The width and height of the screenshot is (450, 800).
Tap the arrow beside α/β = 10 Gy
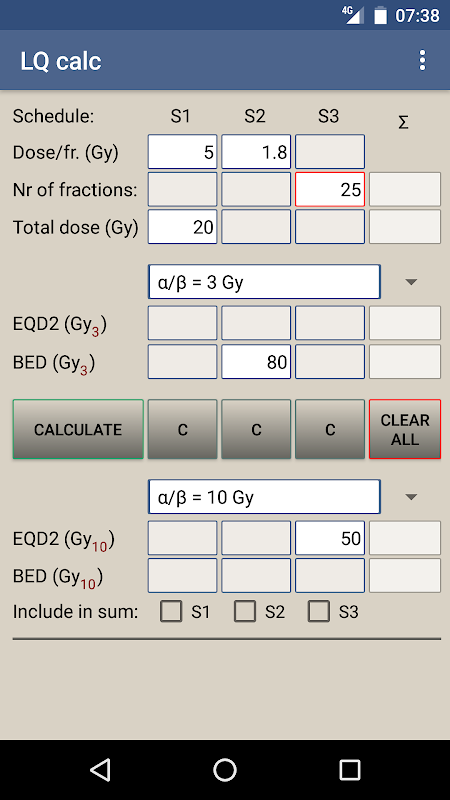tap(411, 496)
